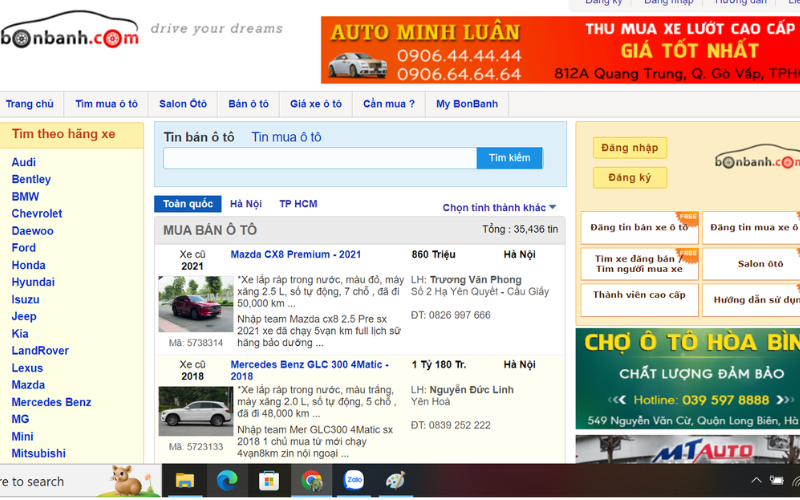Browse Daewoo cars in the sidebar
Screen dimensions: 800x500
[32, 231]
